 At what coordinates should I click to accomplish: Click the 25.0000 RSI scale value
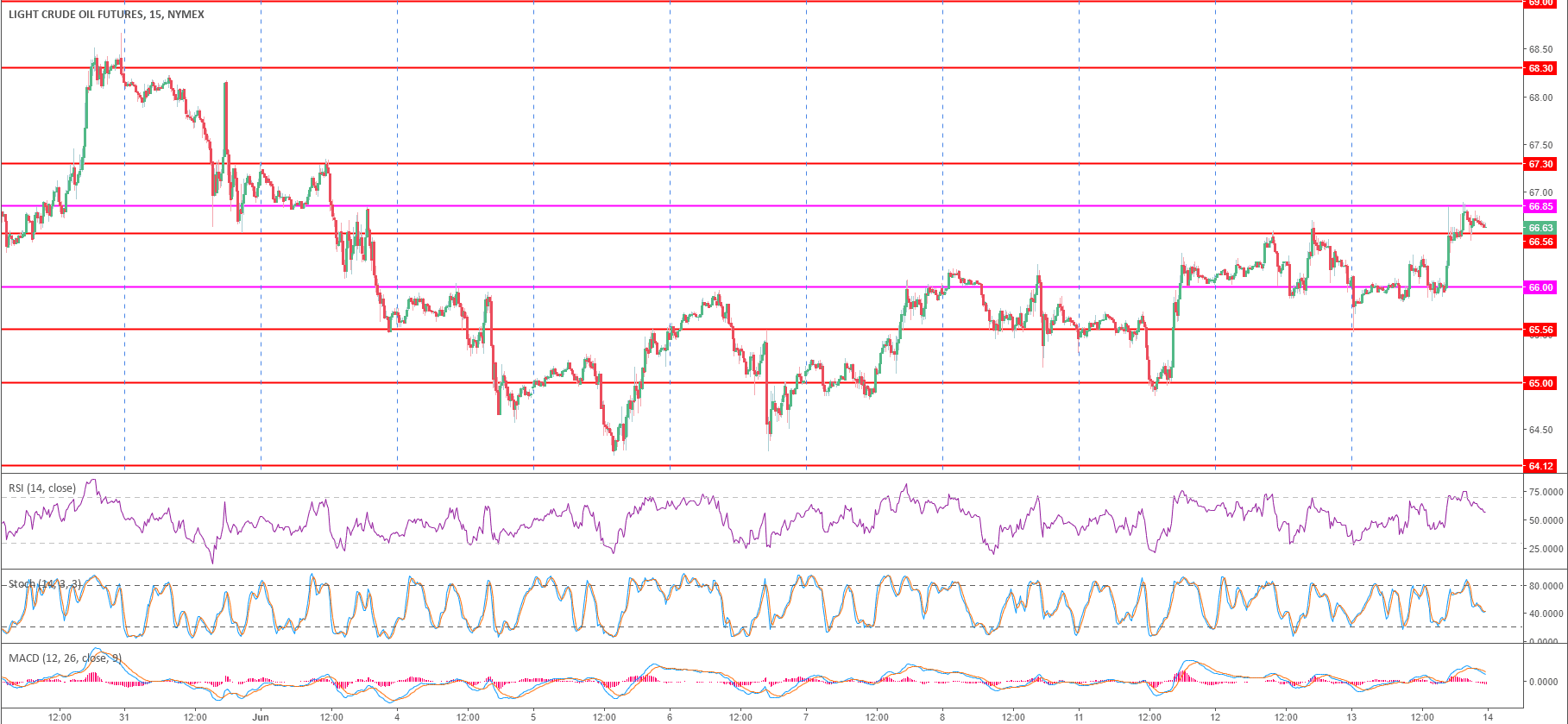1546,549
